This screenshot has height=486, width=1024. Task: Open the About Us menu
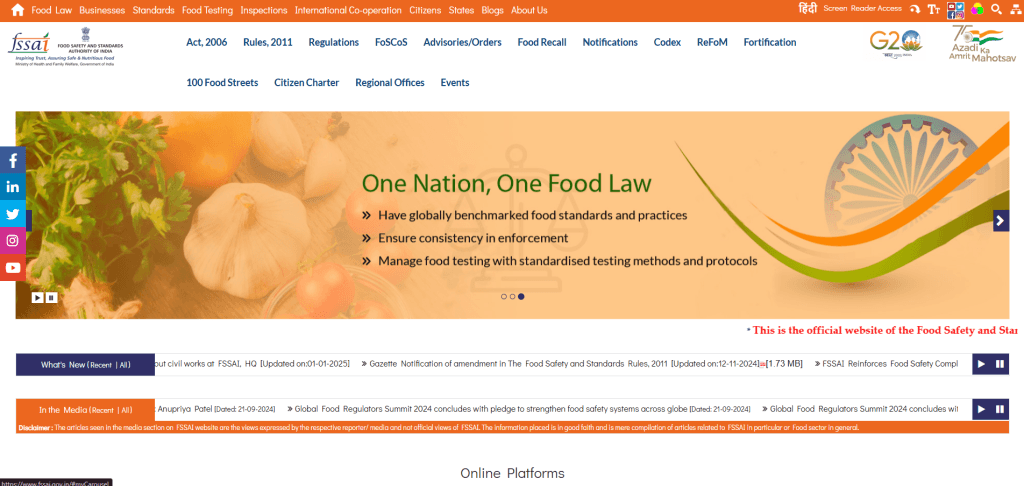tap(529, 10)
